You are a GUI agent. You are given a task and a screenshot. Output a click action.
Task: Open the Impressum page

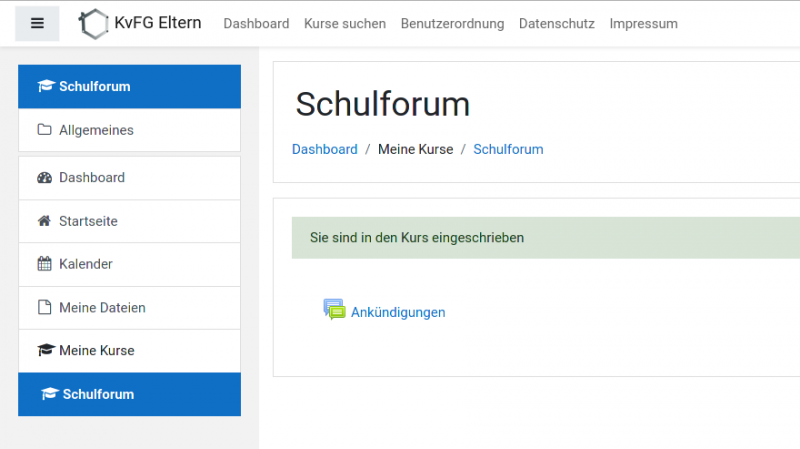(x=643, y=23)
